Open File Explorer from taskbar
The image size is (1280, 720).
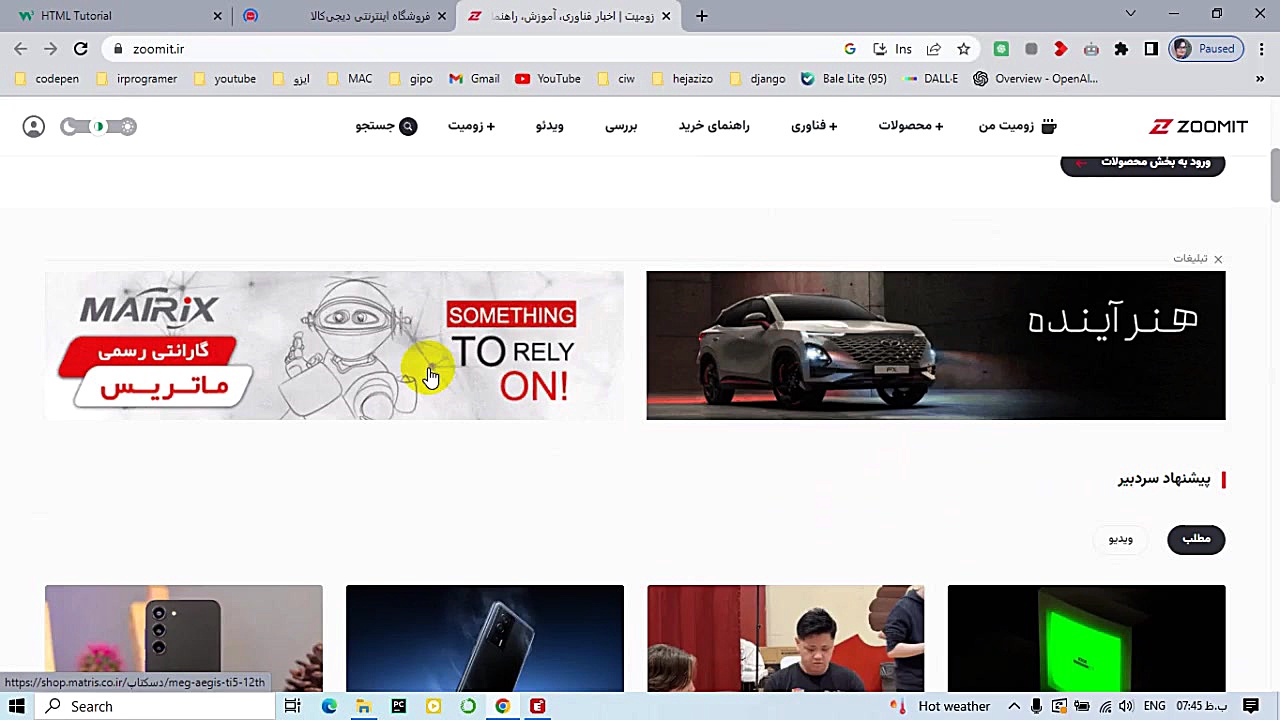tap(363, 706)
